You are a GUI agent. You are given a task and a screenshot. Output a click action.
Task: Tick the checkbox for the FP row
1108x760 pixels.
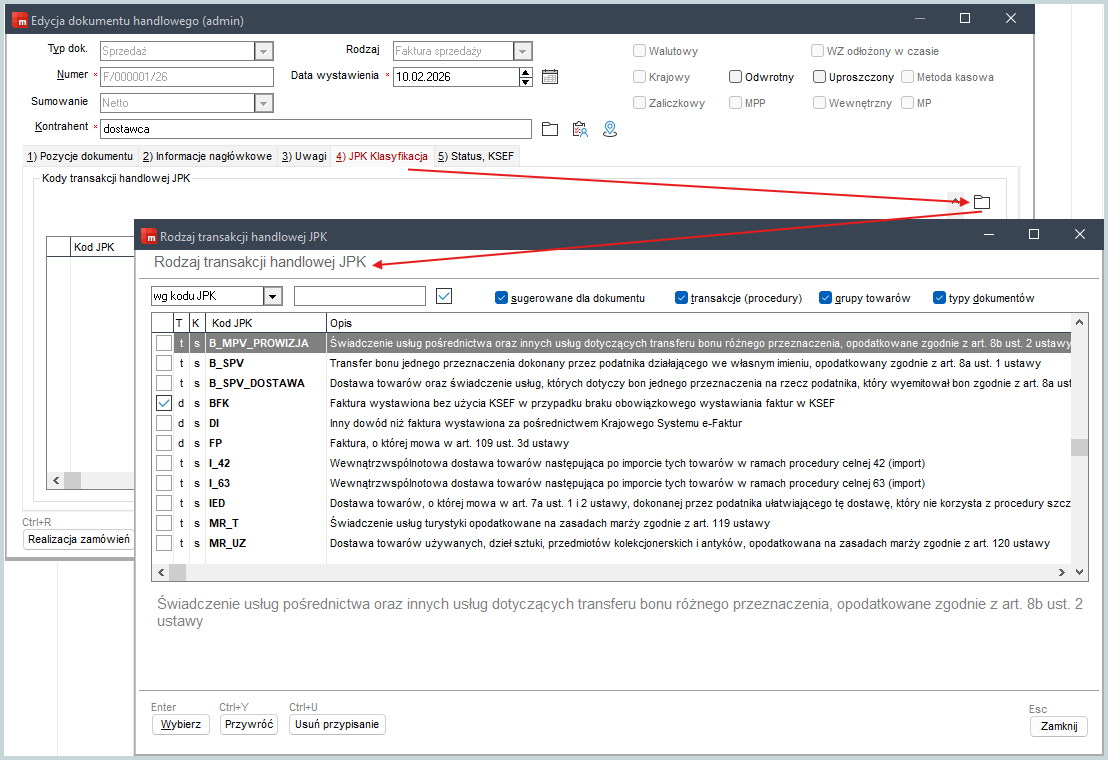pos(164,443)
